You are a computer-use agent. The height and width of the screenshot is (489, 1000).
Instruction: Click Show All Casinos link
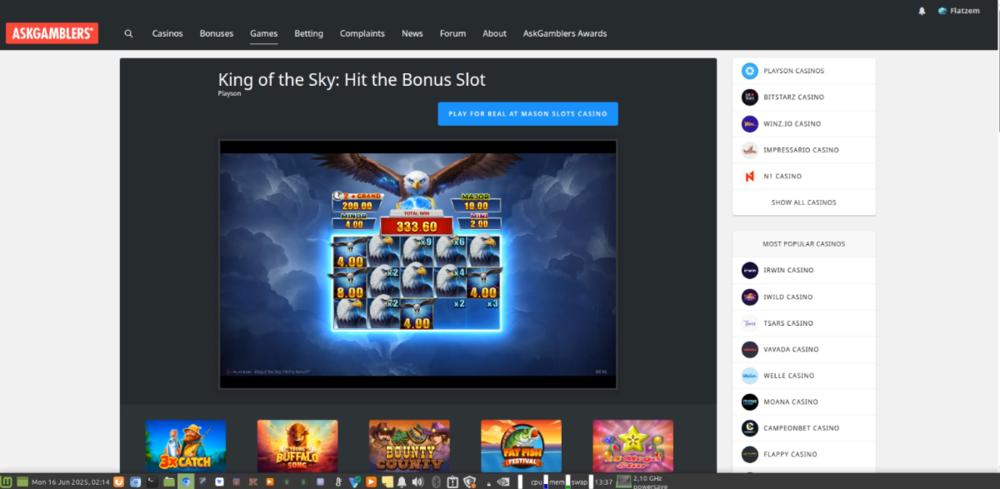[x=804, y=202]
